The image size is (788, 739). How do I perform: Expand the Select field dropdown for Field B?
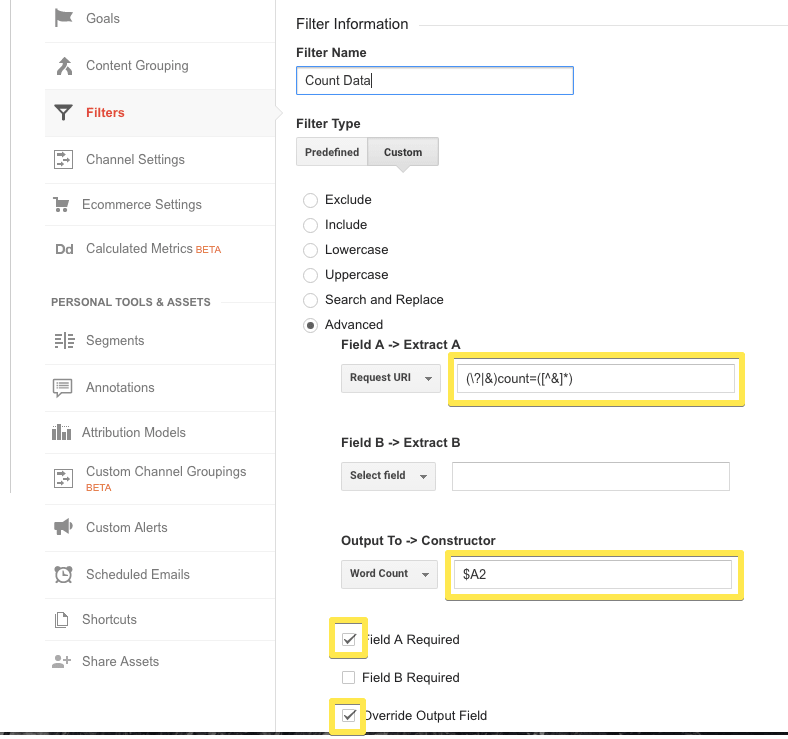tap(388, 476)
